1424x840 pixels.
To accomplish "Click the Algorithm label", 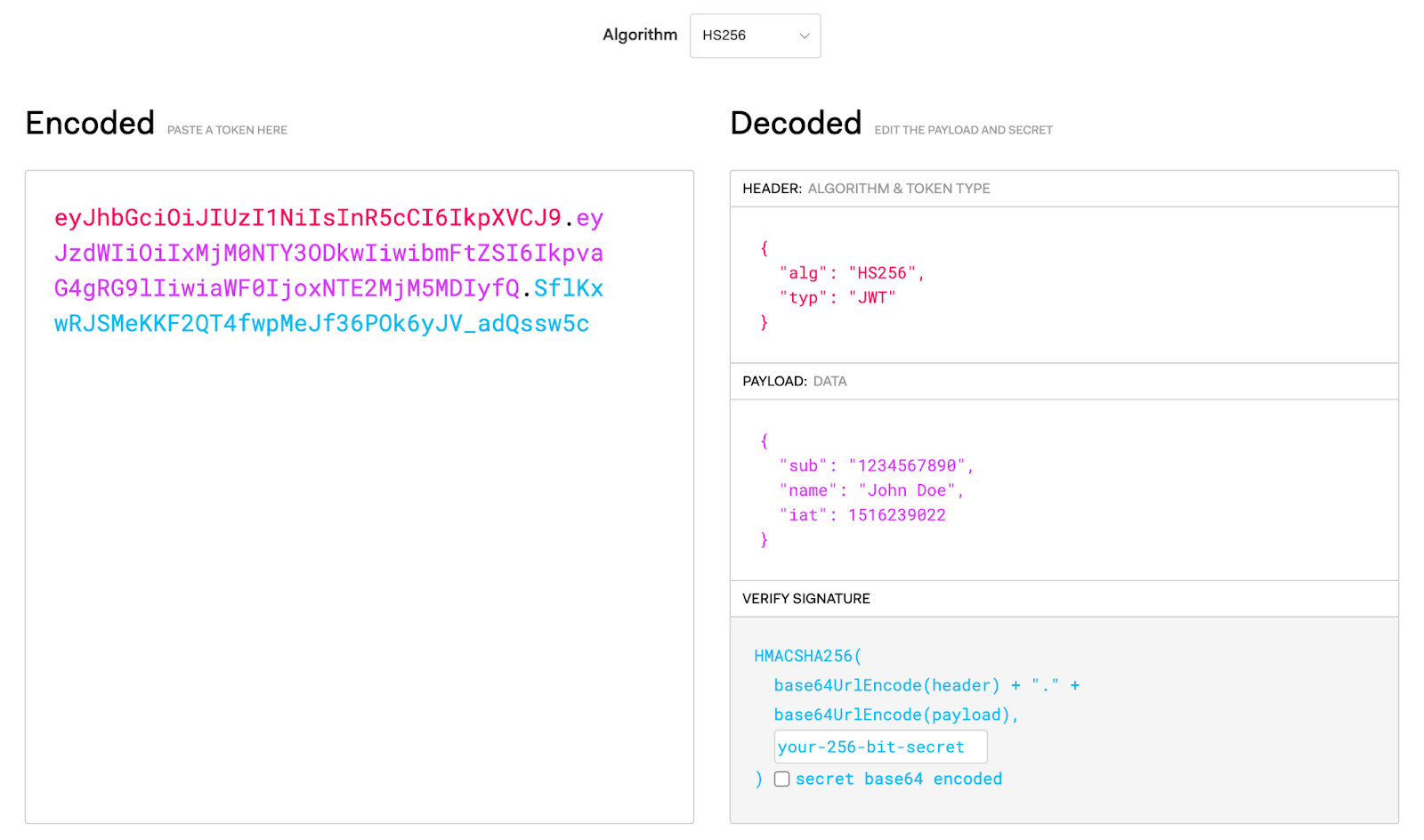I will [640, 35].
